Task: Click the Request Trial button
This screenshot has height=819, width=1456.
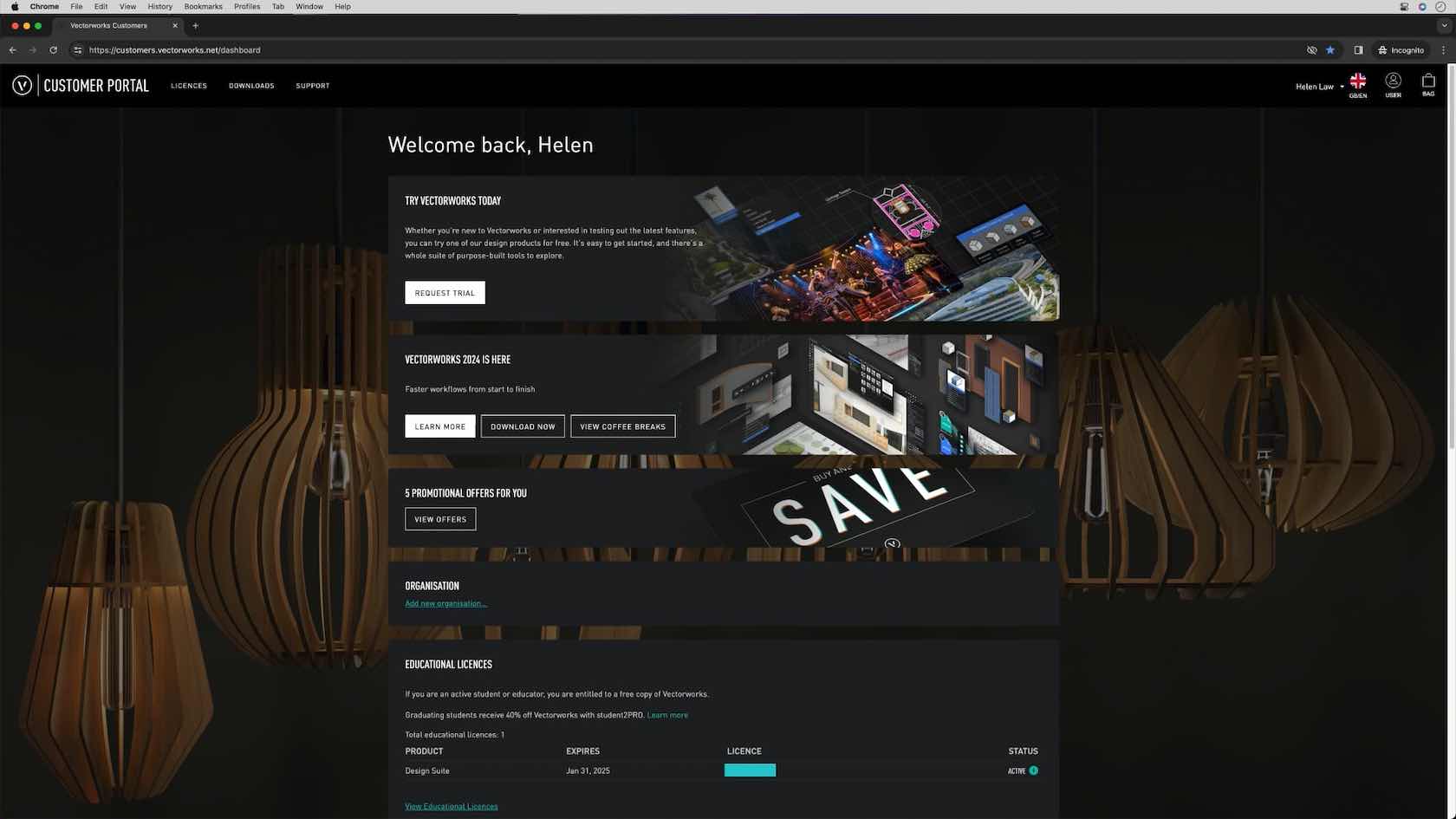Action: tap(445, 293)
